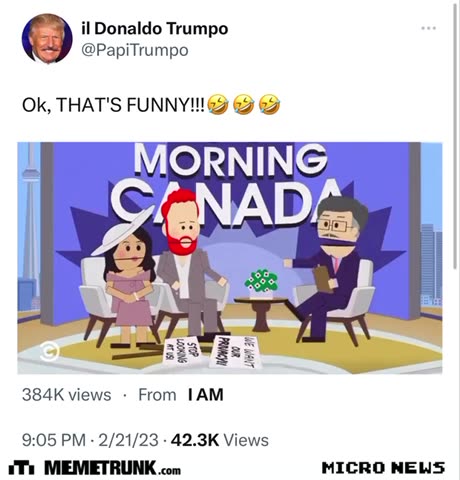Image resolution: width=460 pixels, height=480 pixels.
Task: Click the round profile avatar photo
Action: [x=47, y=39]
